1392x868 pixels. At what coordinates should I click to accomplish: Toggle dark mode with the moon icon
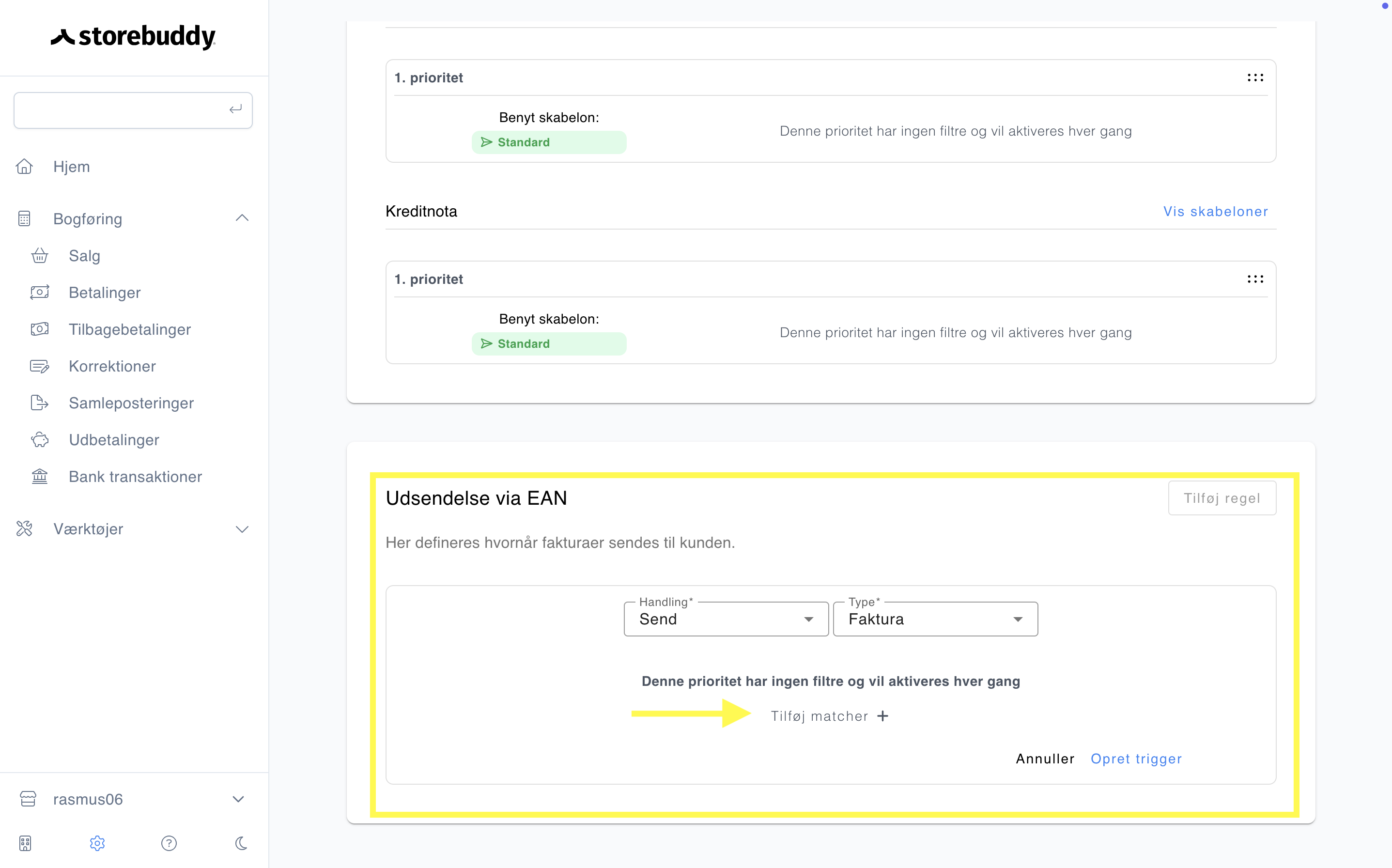241,843
